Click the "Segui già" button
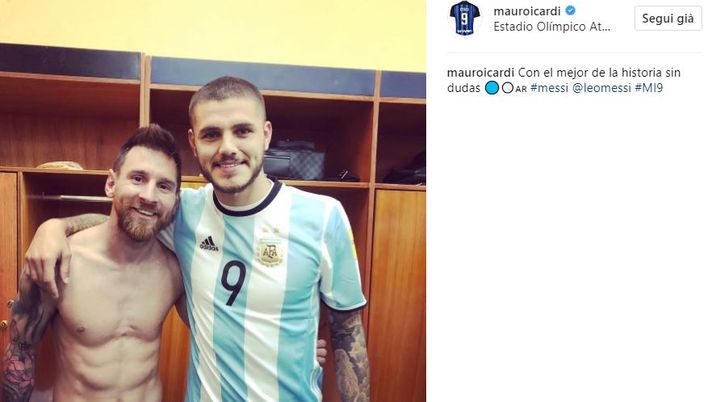 tap(668, 19)
